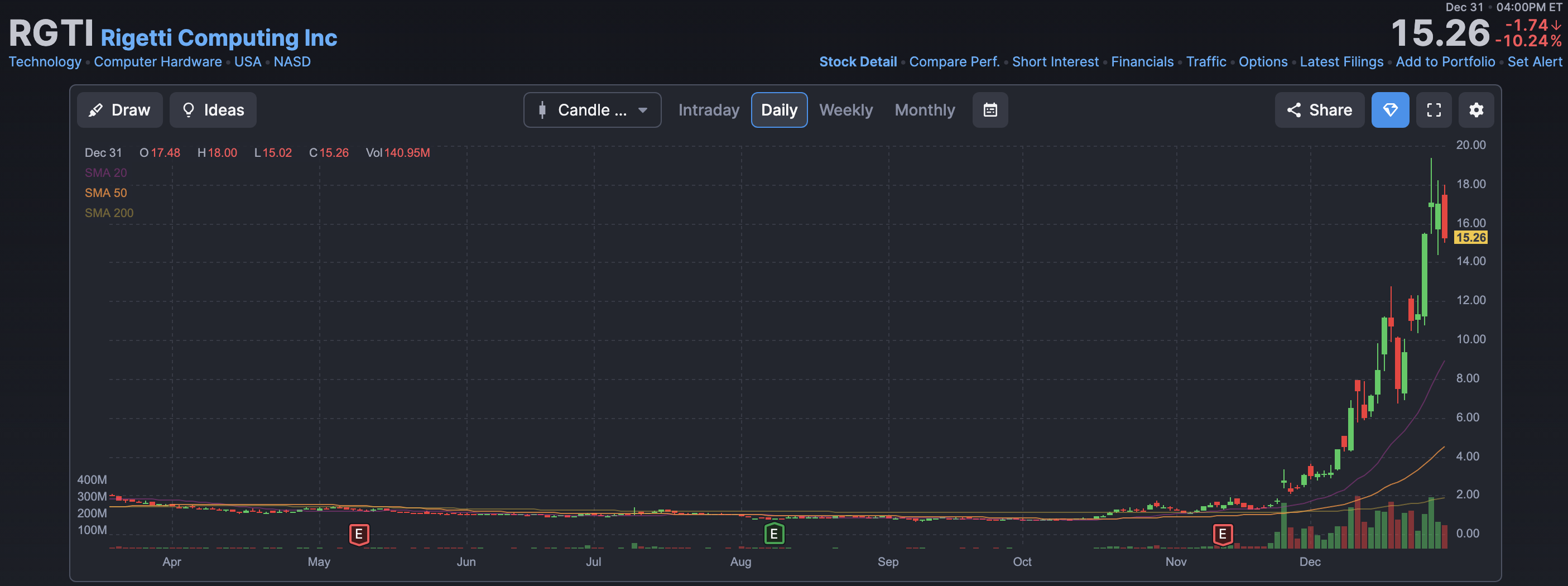The height and width of the screenshot is (586, 1568).
Task: Toggle the SMA 20 overlay label
Action: (106, 173)
